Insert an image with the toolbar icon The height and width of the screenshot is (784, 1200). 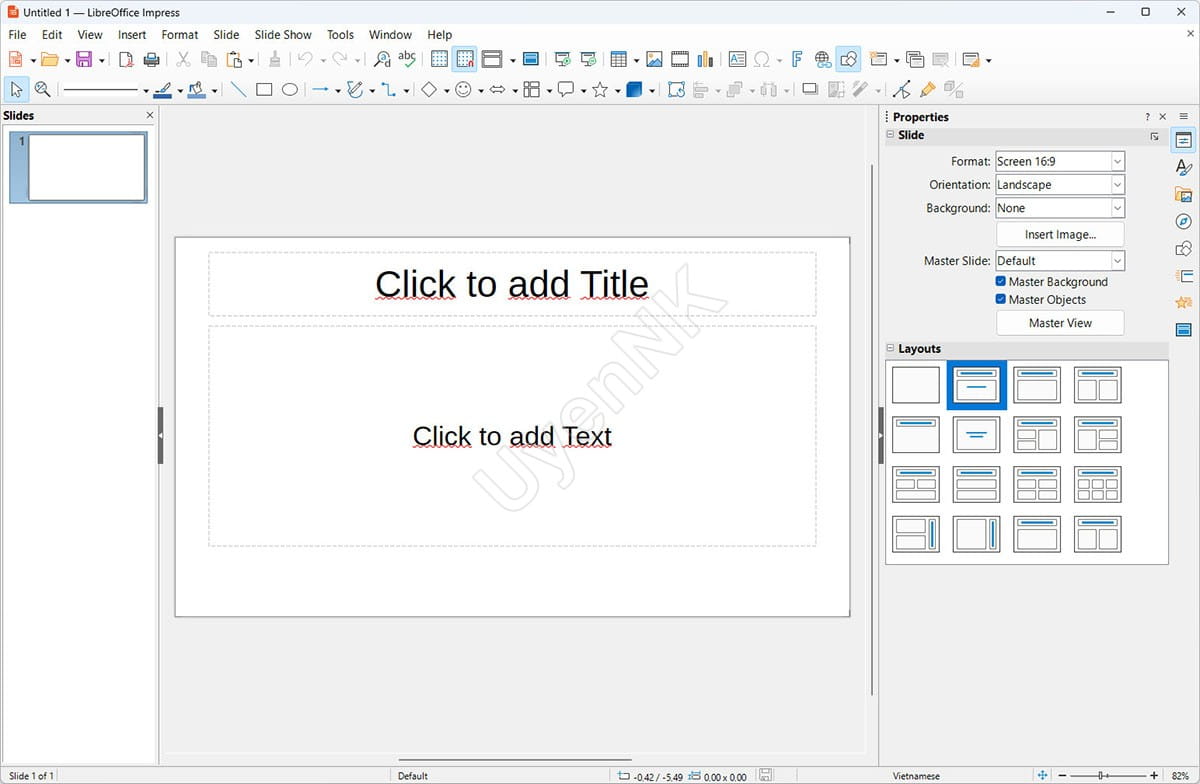click(654, 60)
